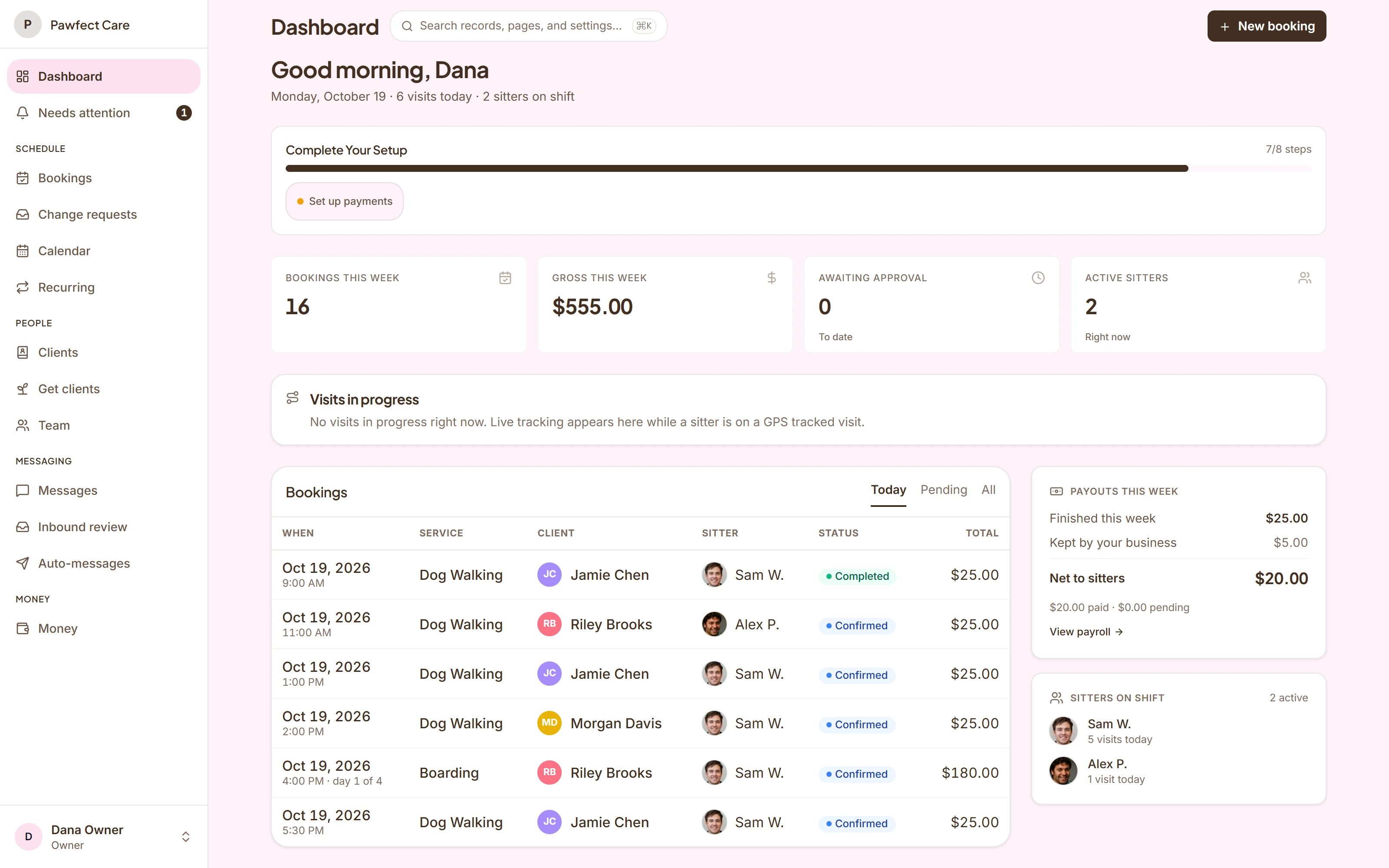Click the $180.00 booking total
This screenshot has width=1389, height=868.
click(x=970, y=773)
